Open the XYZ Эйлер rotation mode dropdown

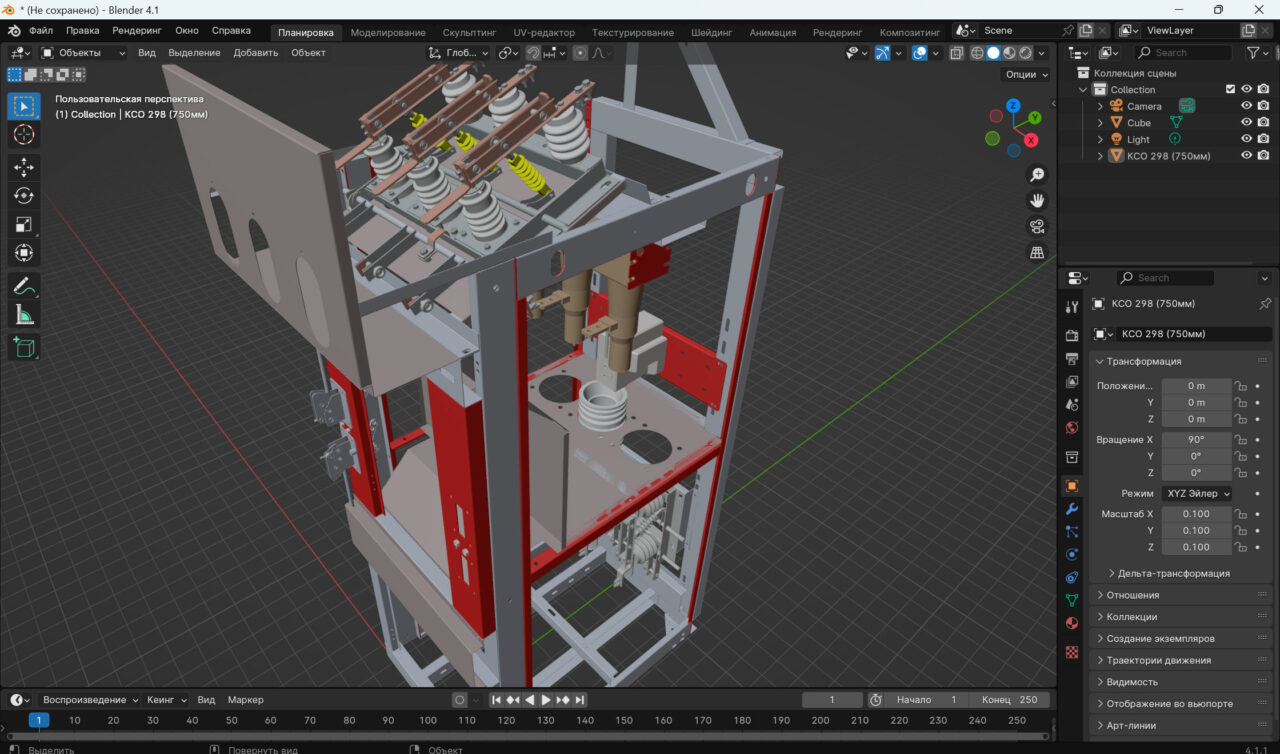pyautogui.click(x=1196, y=493)
